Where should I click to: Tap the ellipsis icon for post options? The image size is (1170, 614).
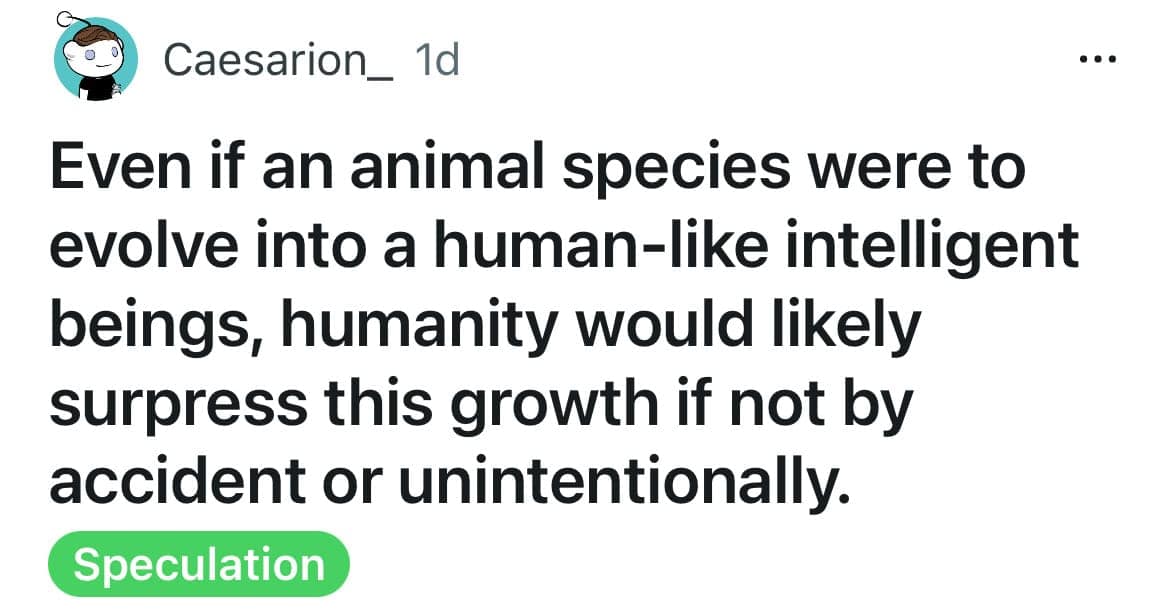(x=1098, y=57)
